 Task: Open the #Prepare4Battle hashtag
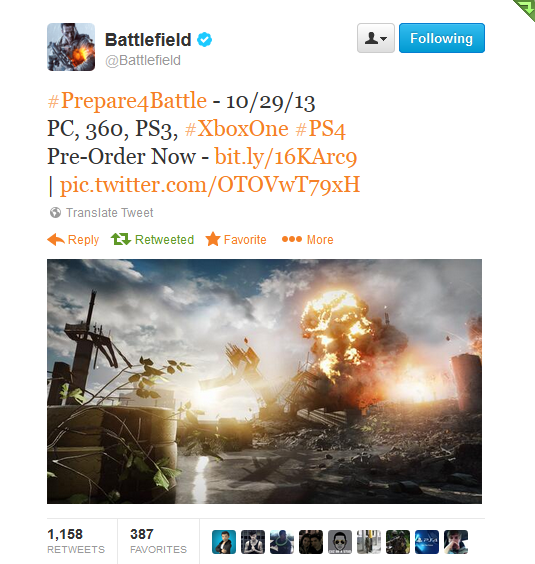[x=127, y=101]
